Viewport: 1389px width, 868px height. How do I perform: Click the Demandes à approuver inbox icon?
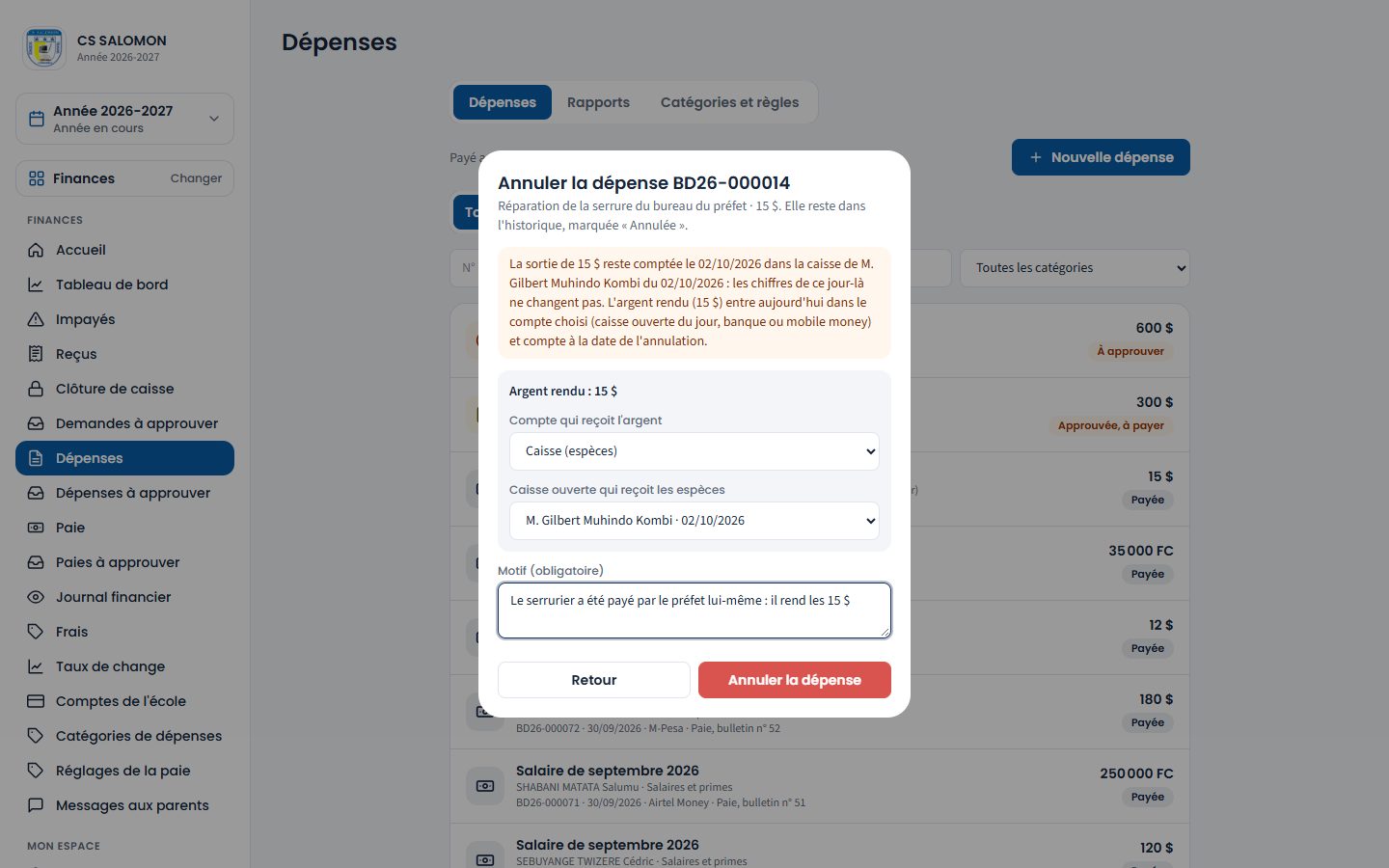(36, 423)
